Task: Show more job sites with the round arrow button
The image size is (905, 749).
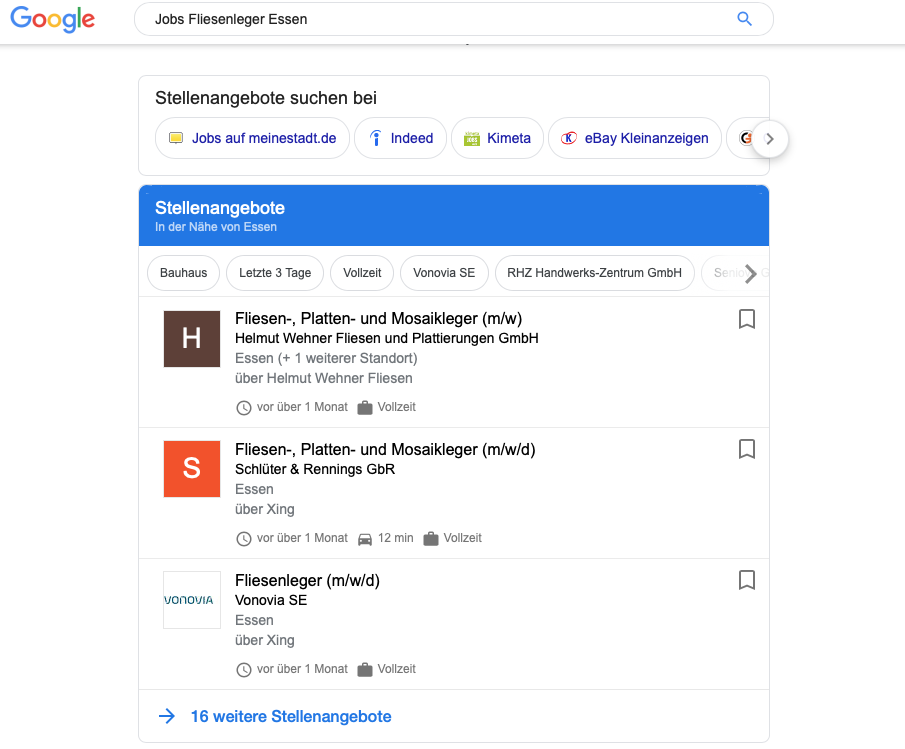Action: [769, 138]
